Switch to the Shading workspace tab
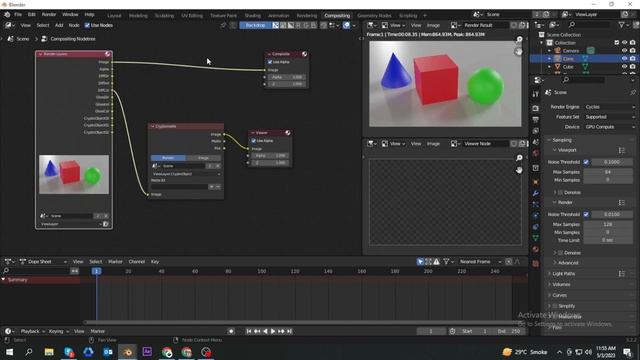This screenshot has width=640, height=360. 253,16
